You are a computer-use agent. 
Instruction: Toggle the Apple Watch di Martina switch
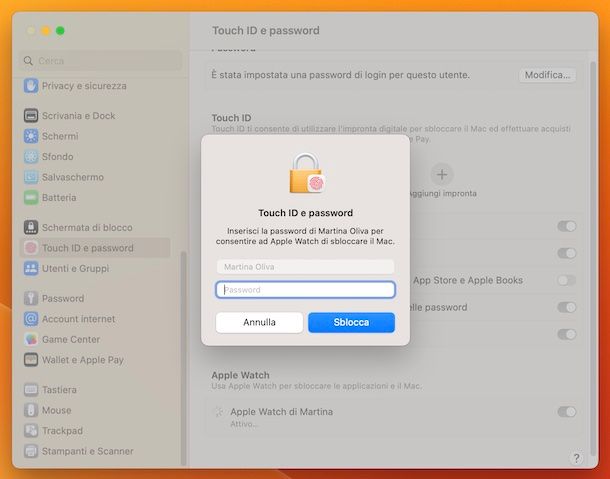(566, 412)
